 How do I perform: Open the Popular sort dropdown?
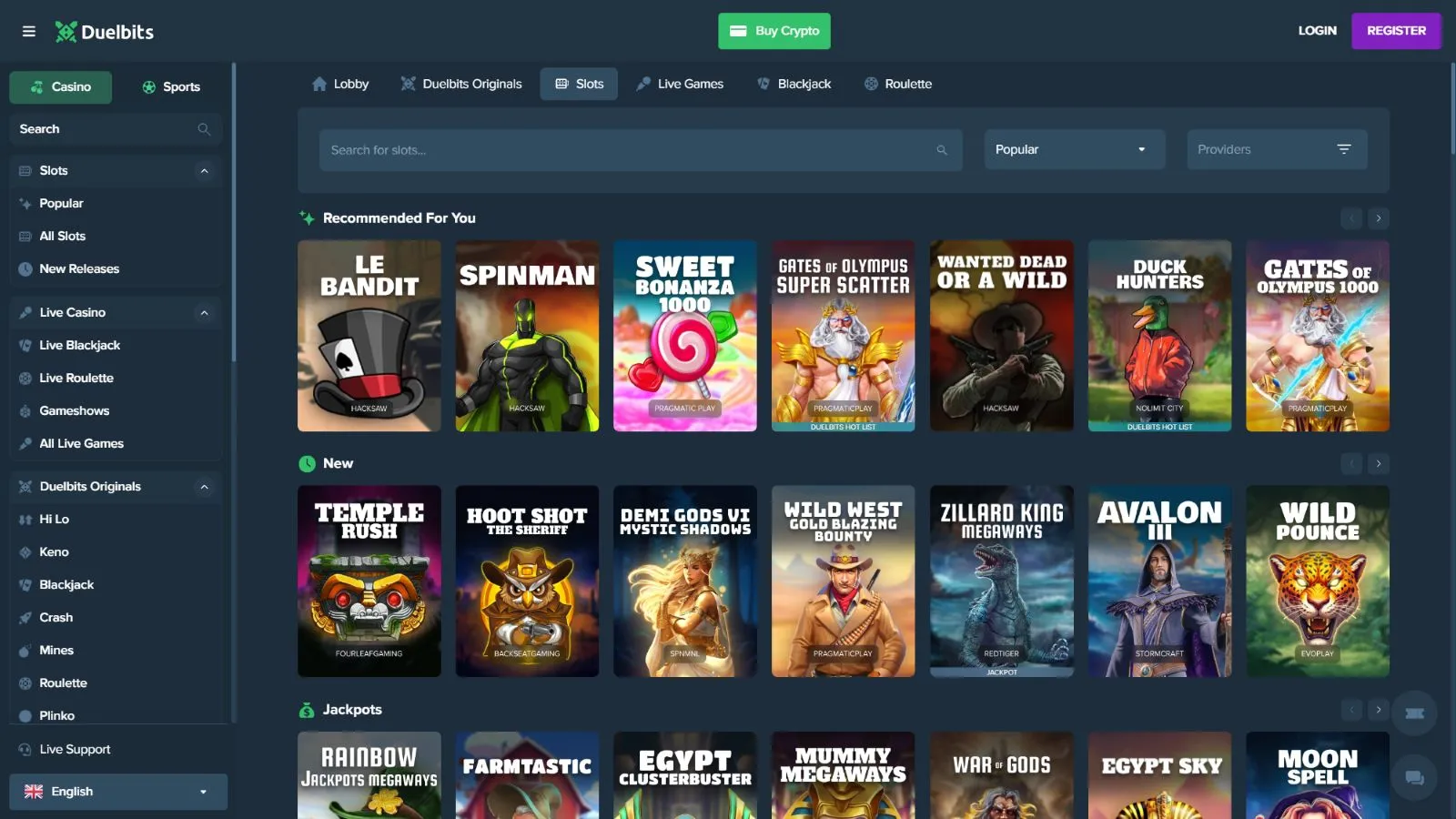click(x=1074, y=149)
